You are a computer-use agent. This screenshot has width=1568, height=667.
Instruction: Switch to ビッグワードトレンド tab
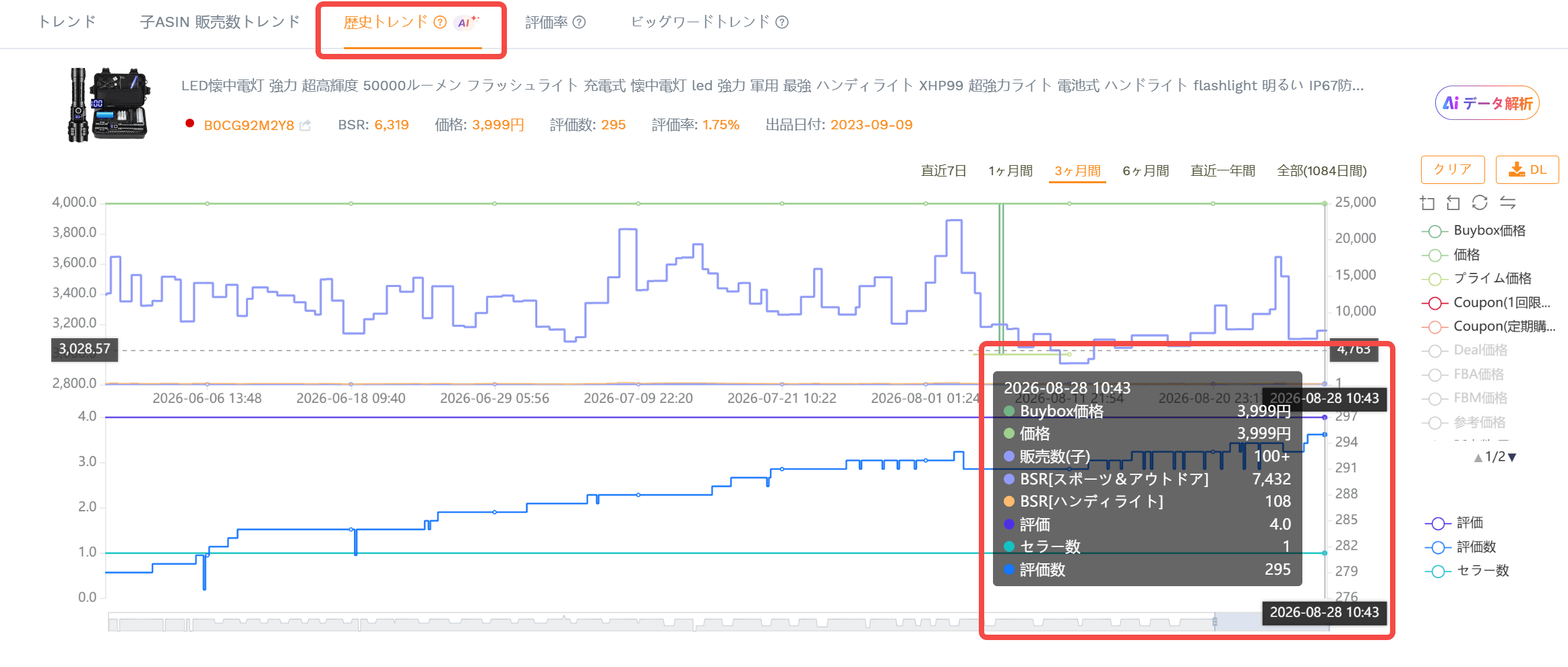pyautogui.click(x=700, y=22)
